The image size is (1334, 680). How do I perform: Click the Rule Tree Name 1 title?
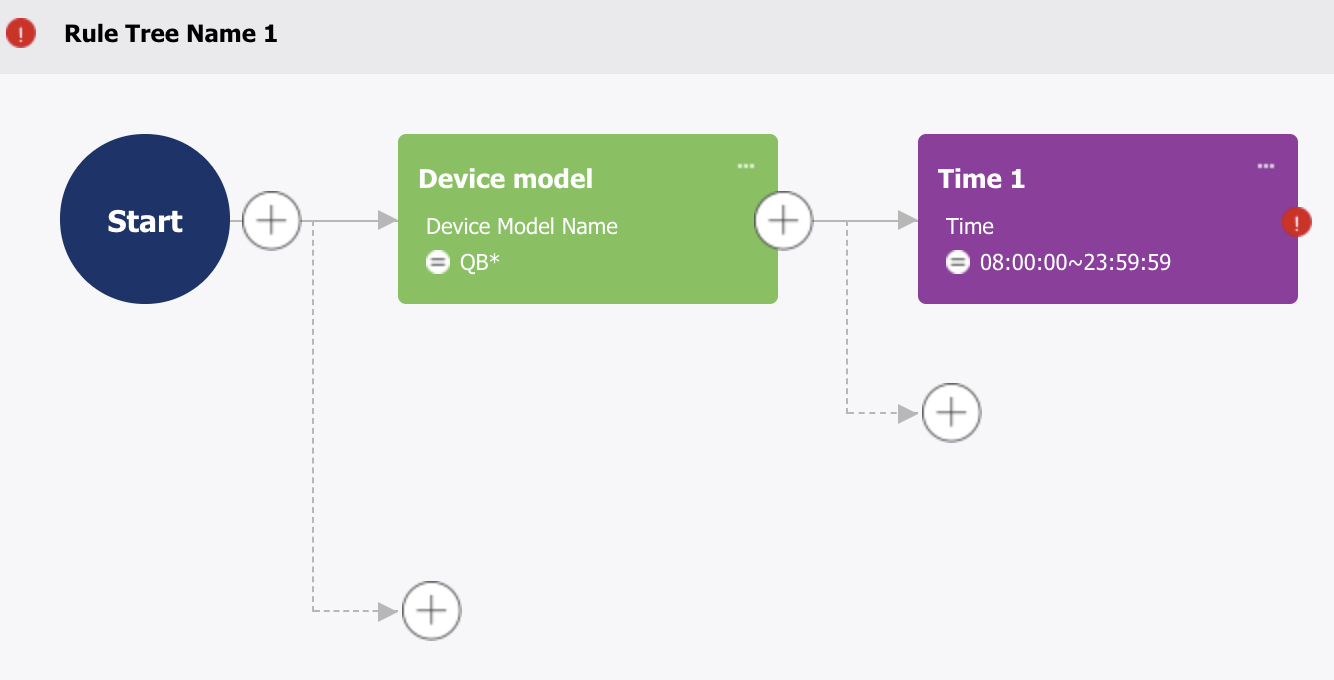(171, 33)
